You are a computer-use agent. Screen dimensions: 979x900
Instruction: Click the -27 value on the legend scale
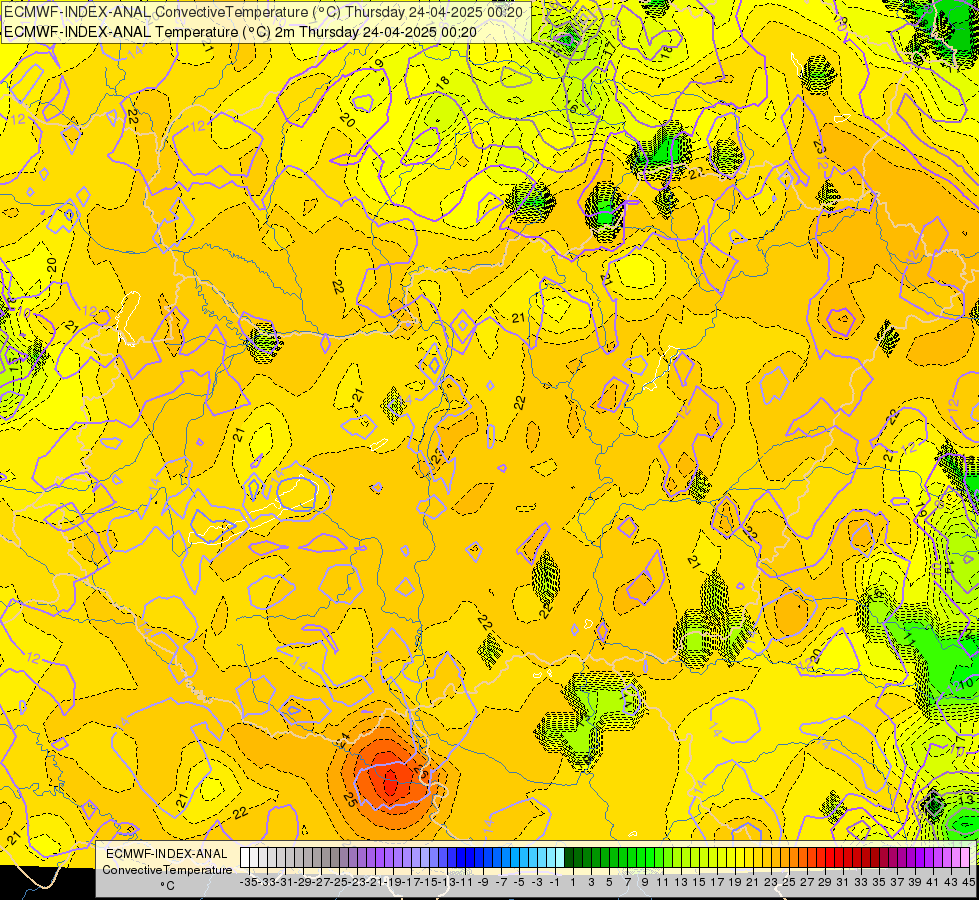point(322,882)
